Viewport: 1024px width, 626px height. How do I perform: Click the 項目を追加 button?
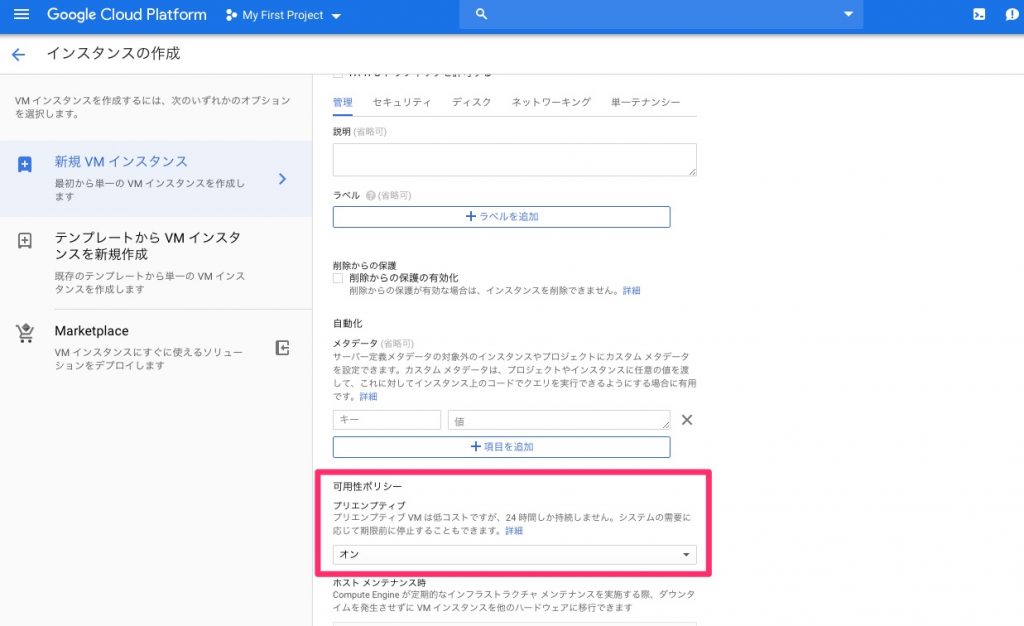coord(501,447)
